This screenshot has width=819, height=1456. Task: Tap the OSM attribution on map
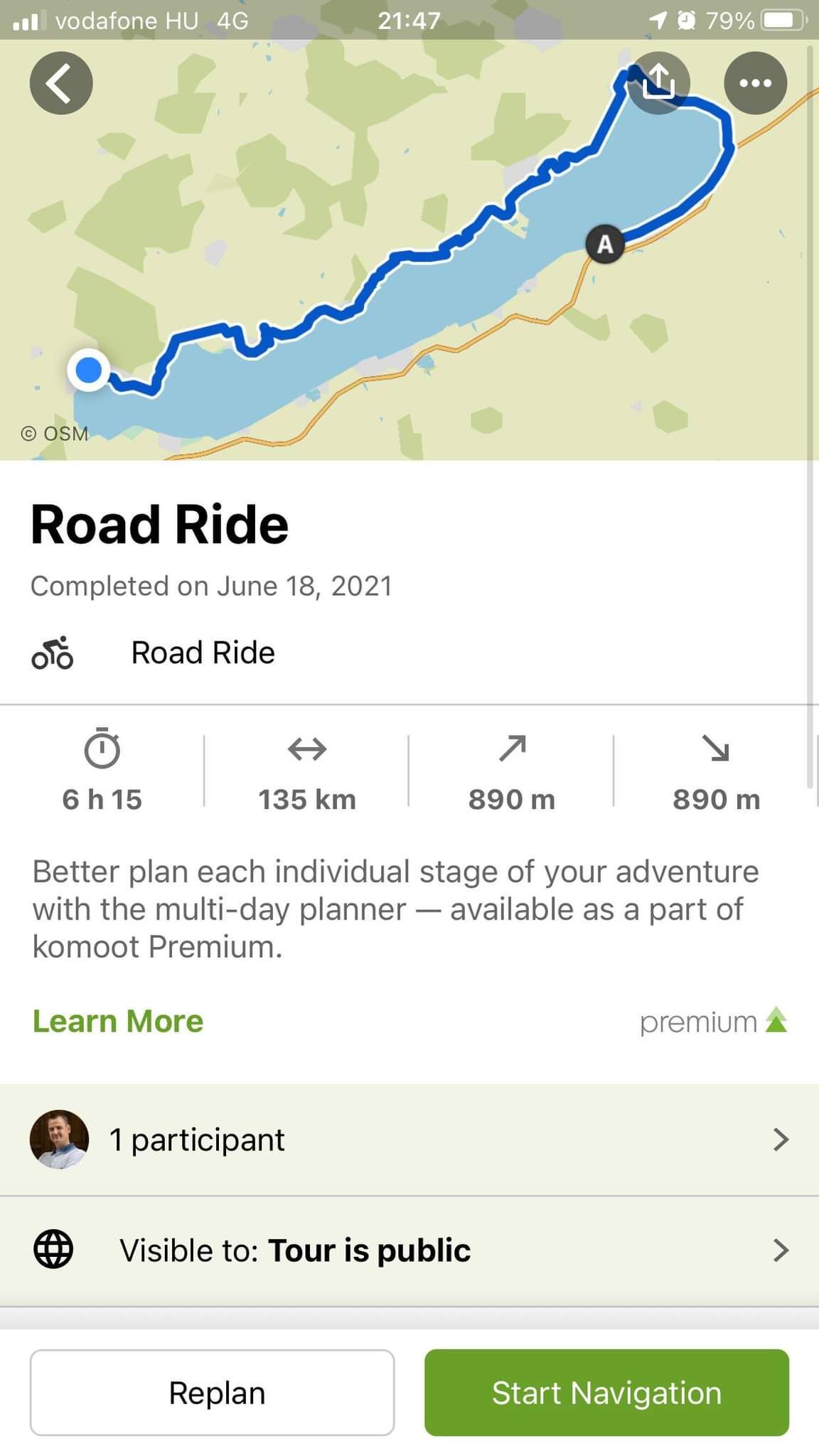point(55,433)
